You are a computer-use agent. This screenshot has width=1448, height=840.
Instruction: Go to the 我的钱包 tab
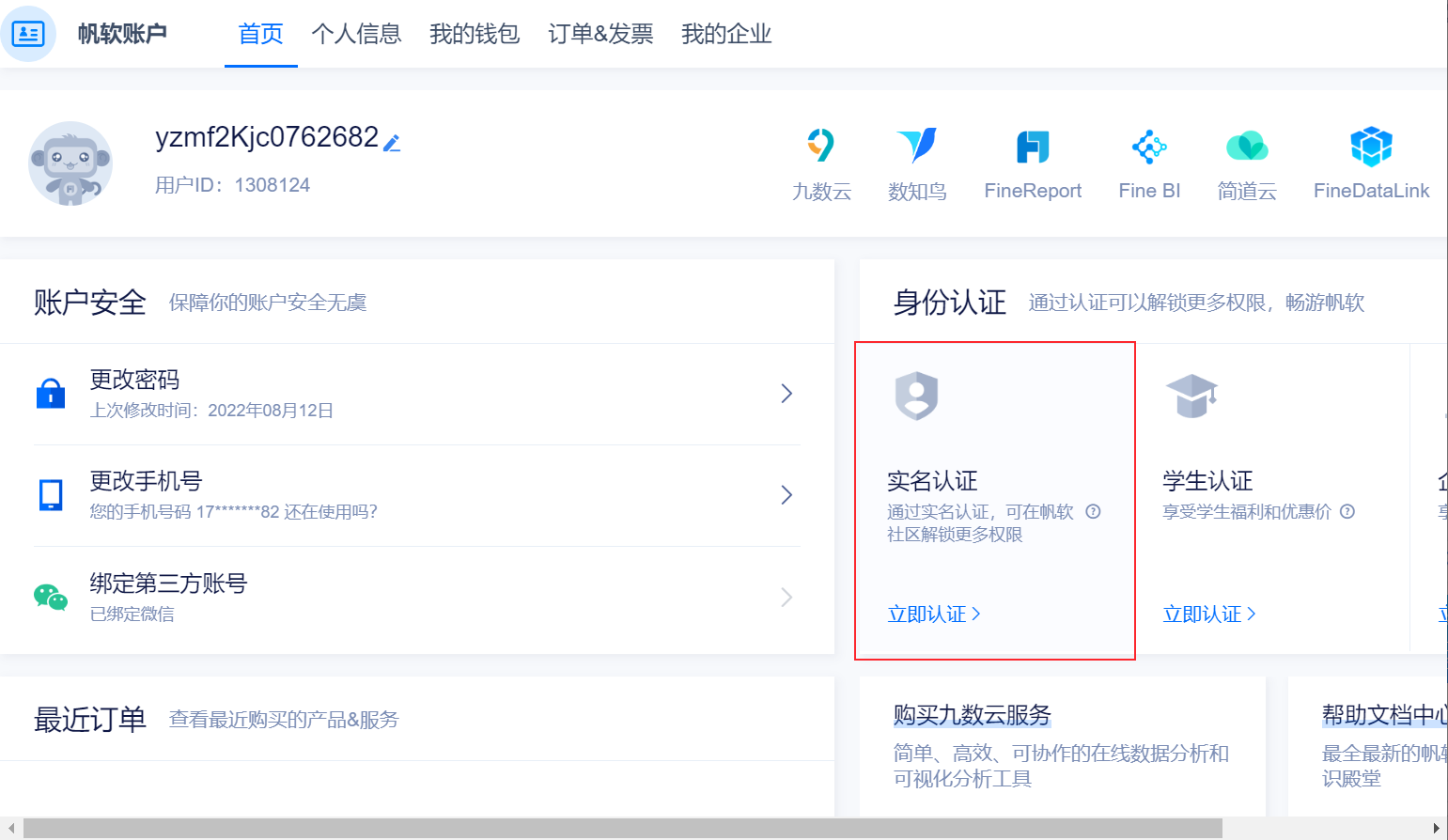(475, 34)
